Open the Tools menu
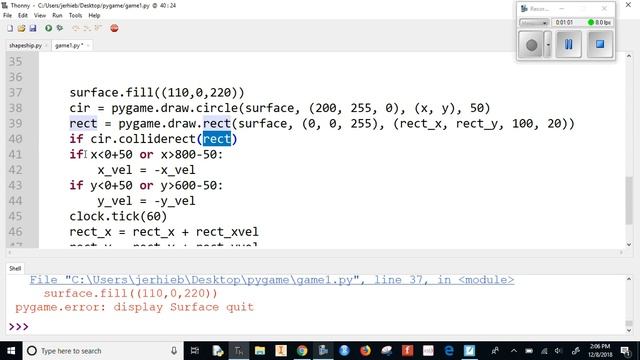The width and height of the screenshot is (640, 360). pyautogui.click(x=75, y=15)
